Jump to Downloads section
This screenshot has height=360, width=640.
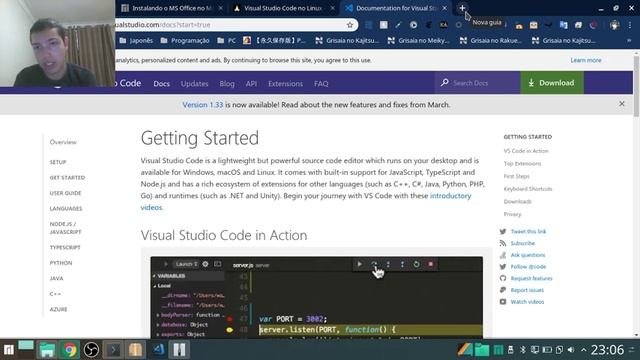click(517, 202)
